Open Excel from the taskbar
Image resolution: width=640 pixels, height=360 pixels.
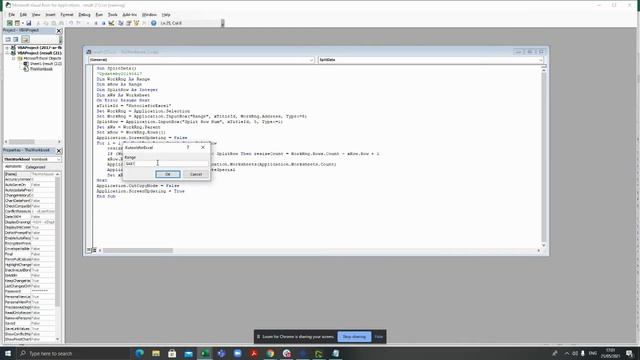click(204, 353)
